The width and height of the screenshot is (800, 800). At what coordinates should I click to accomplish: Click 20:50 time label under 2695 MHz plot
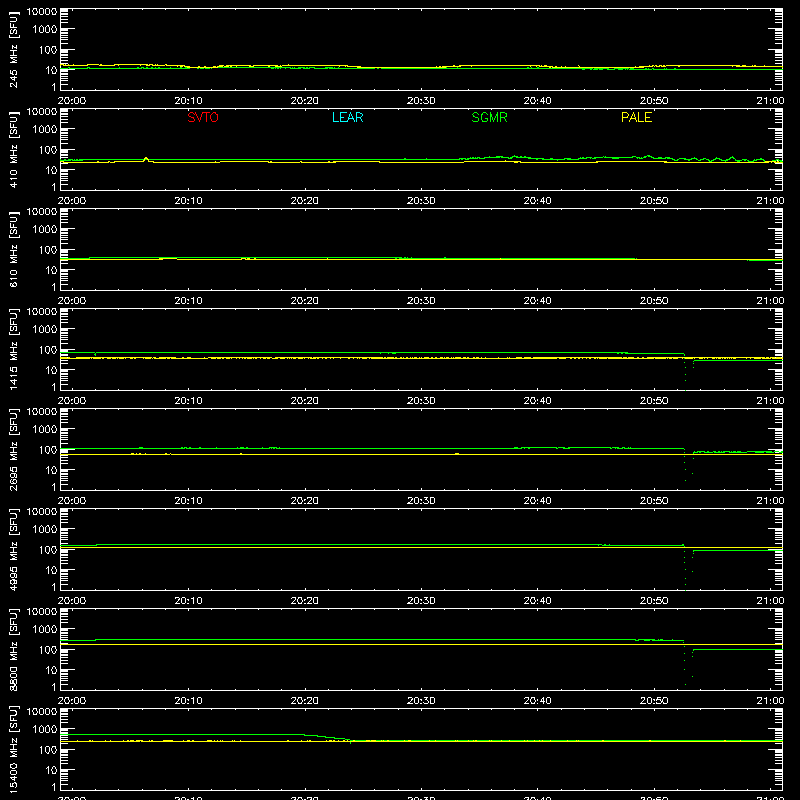coord(654,501)
